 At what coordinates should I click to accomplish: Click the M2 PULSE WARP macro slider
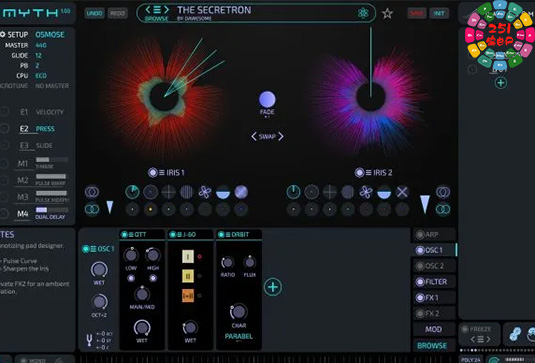click(x=52, y=176)
